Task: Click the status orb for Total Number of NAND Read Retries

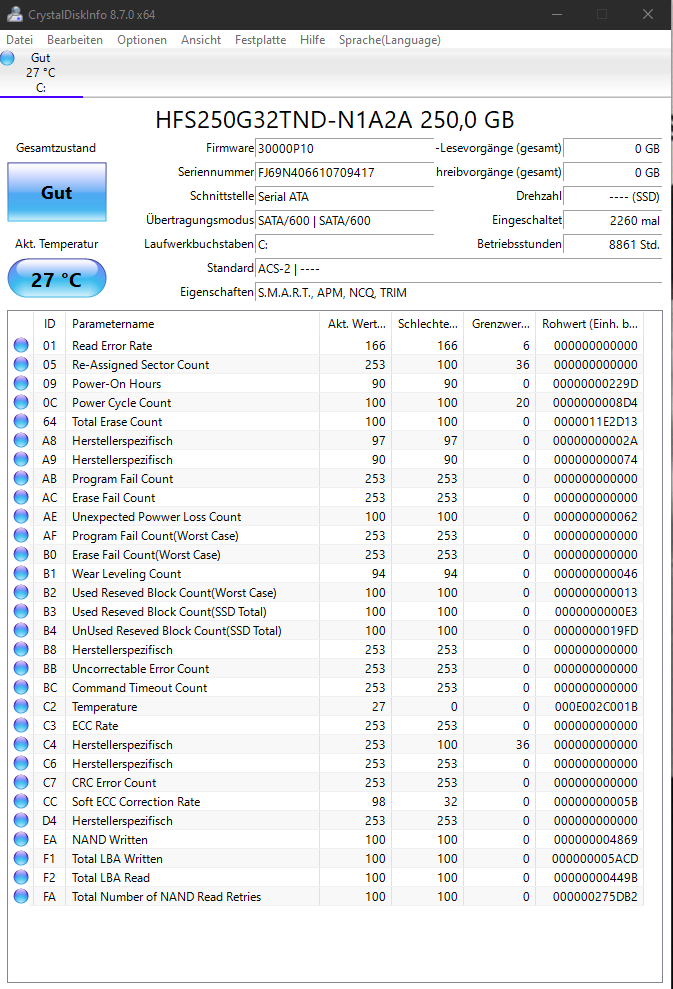Action: (21, 896)
